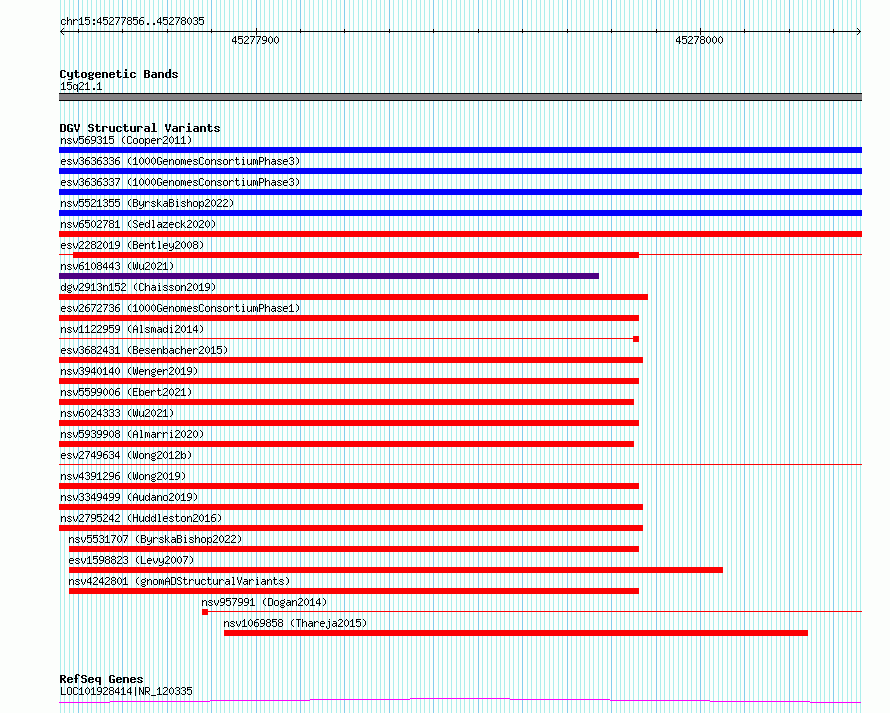Click nsv5521355 (ByrskaBishop2022) label
Screen dimensions: 890x713
(147, 203)
